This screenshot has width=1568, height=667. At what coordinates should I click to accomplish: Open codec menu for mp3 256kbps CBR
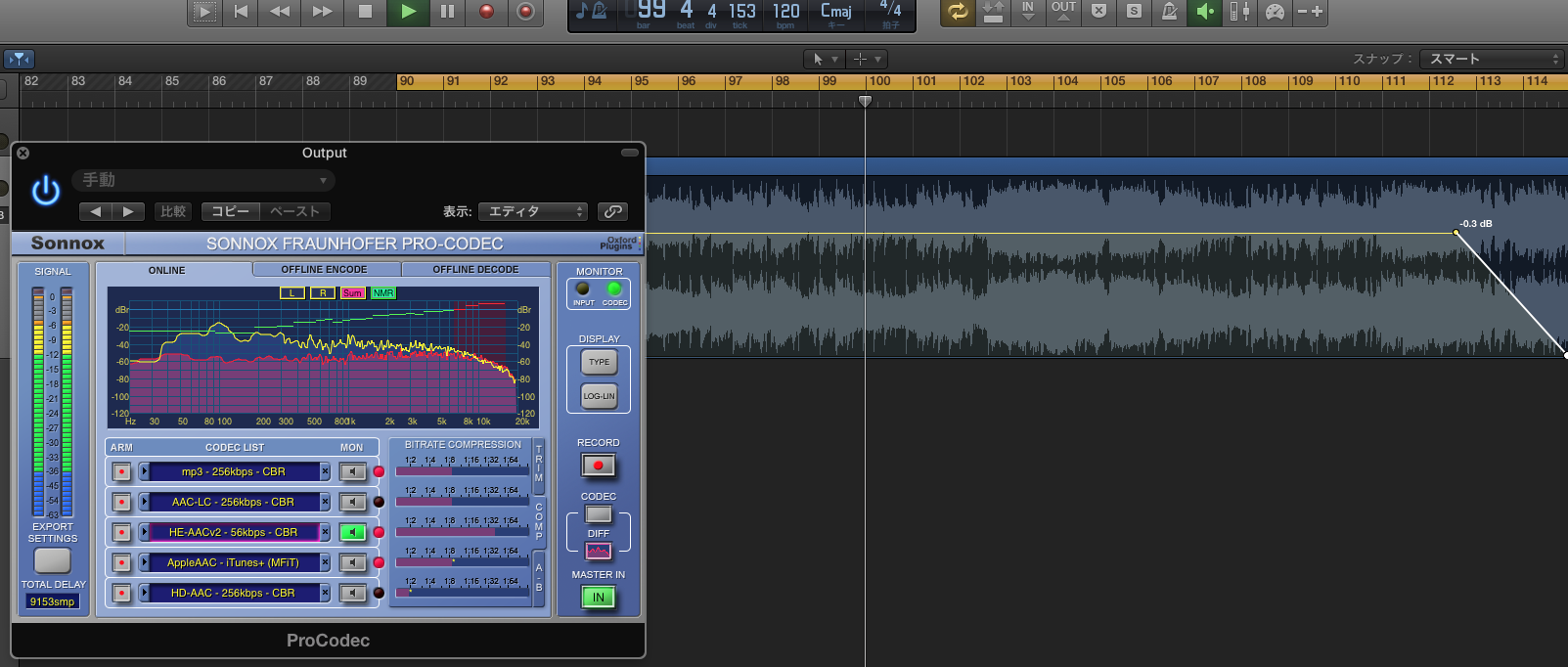(x=145, y=471)
